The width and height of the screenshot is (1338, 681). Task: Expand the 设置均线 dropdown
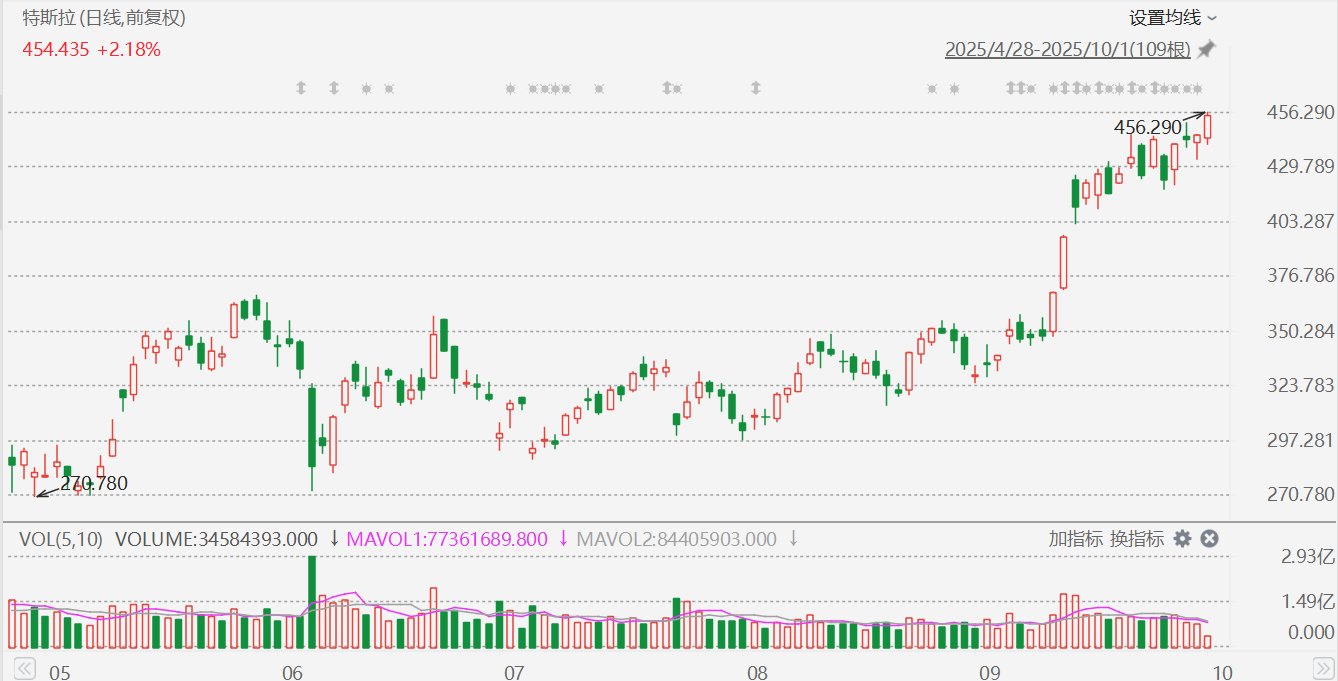pyautogui.click(x=1173, y=18)
